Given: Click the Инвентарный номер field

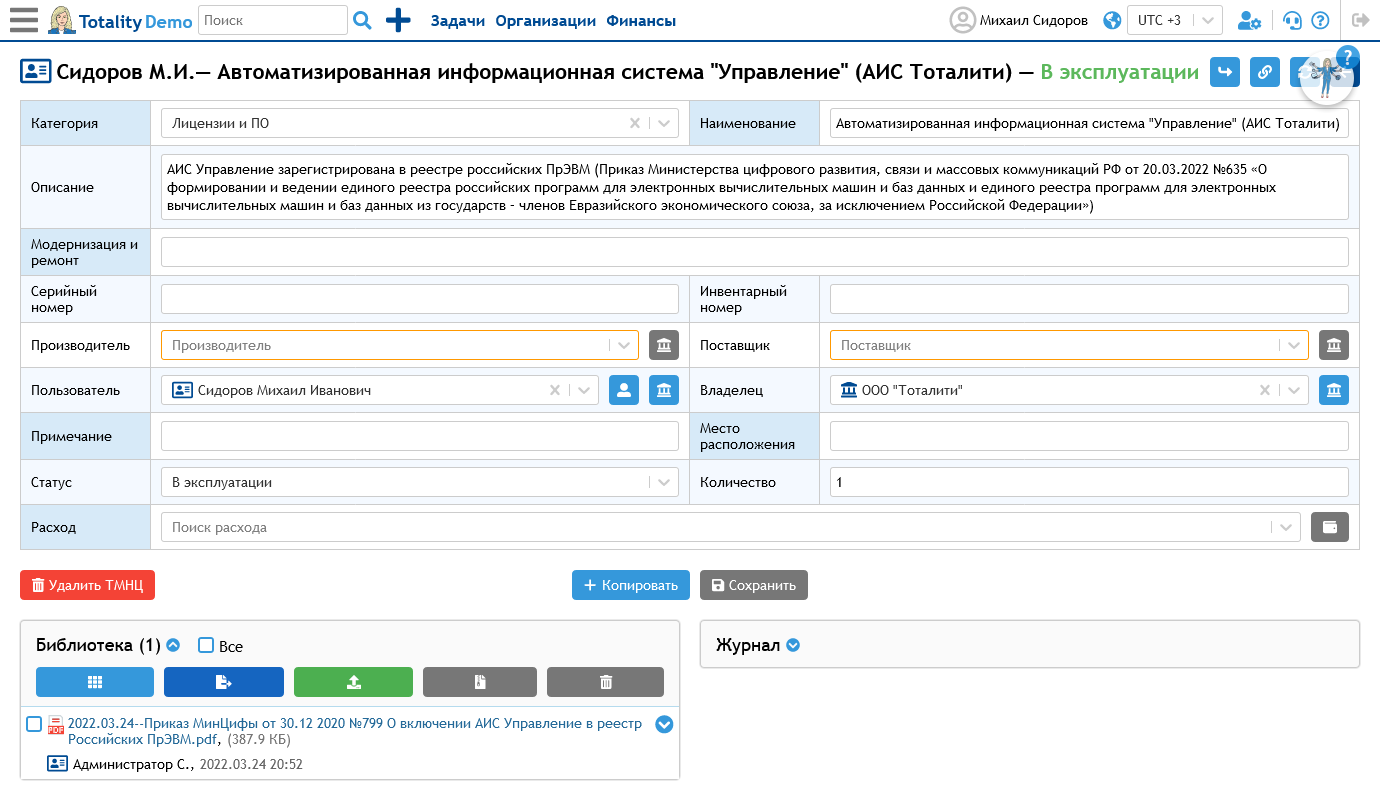Looking at the screenshot, I should [x=1089, y=299].
